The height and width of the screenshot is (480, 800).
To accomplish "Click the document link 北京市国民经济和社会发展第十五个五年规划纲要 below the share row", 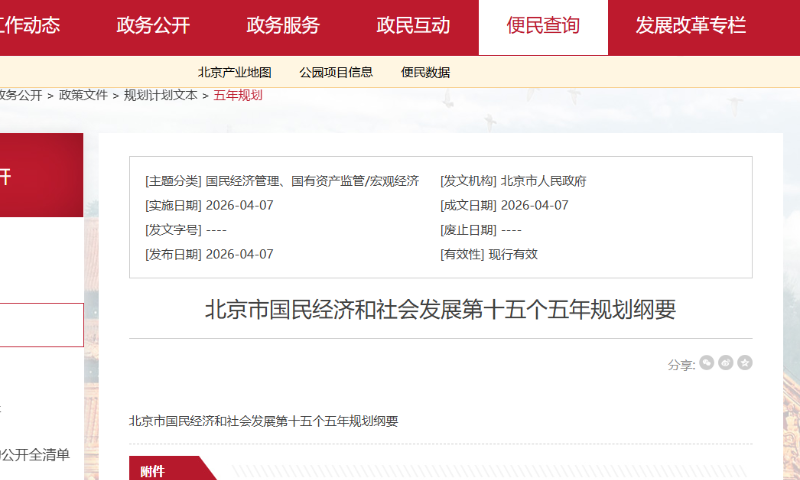I will 263,421.
